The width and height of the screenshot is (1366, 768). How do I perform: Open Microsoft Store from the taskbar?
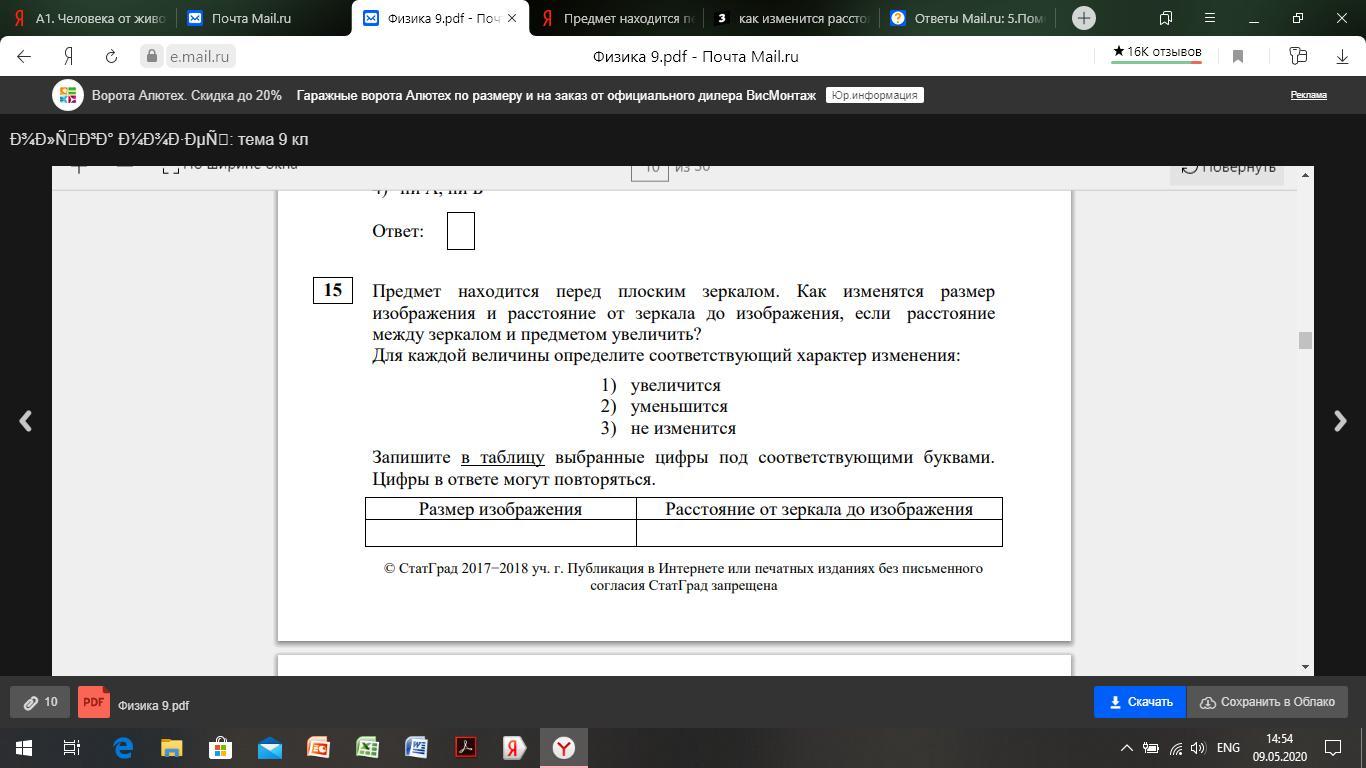(x=220, y=747)
